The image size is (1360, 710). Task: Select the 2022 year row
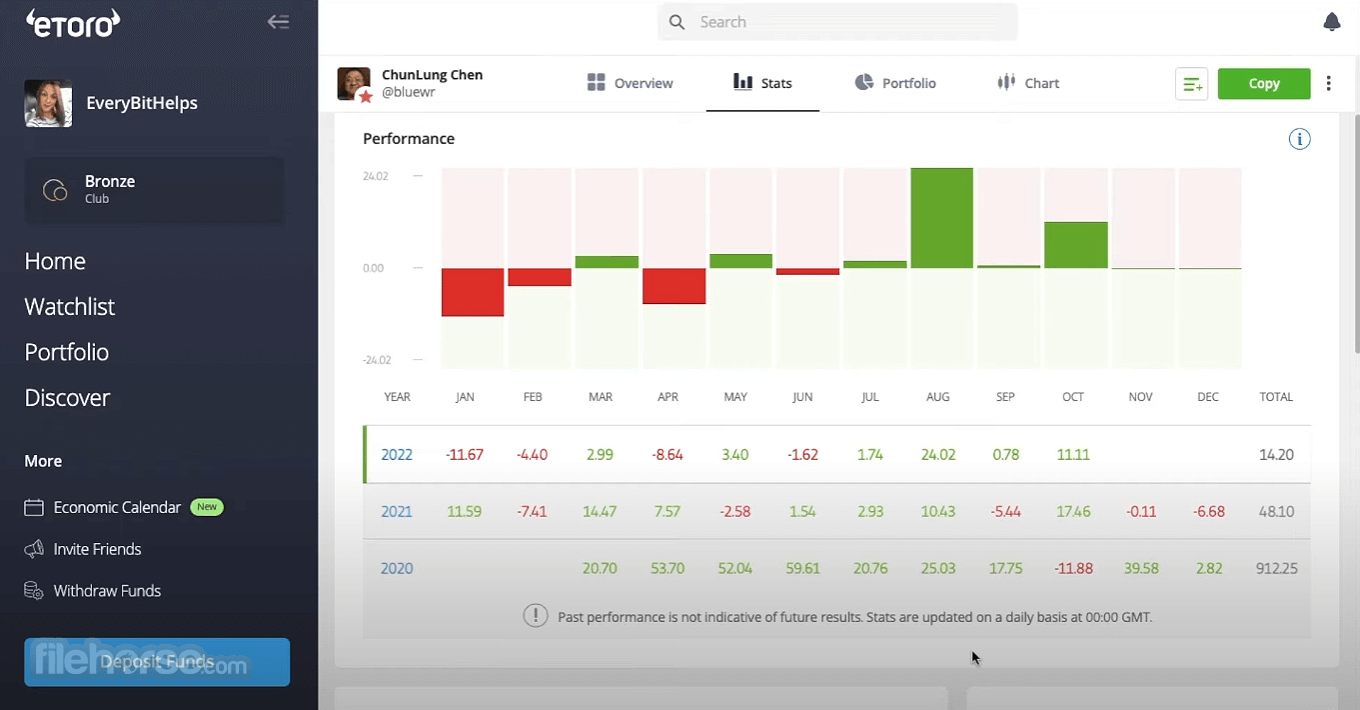(x=836, y=455)
